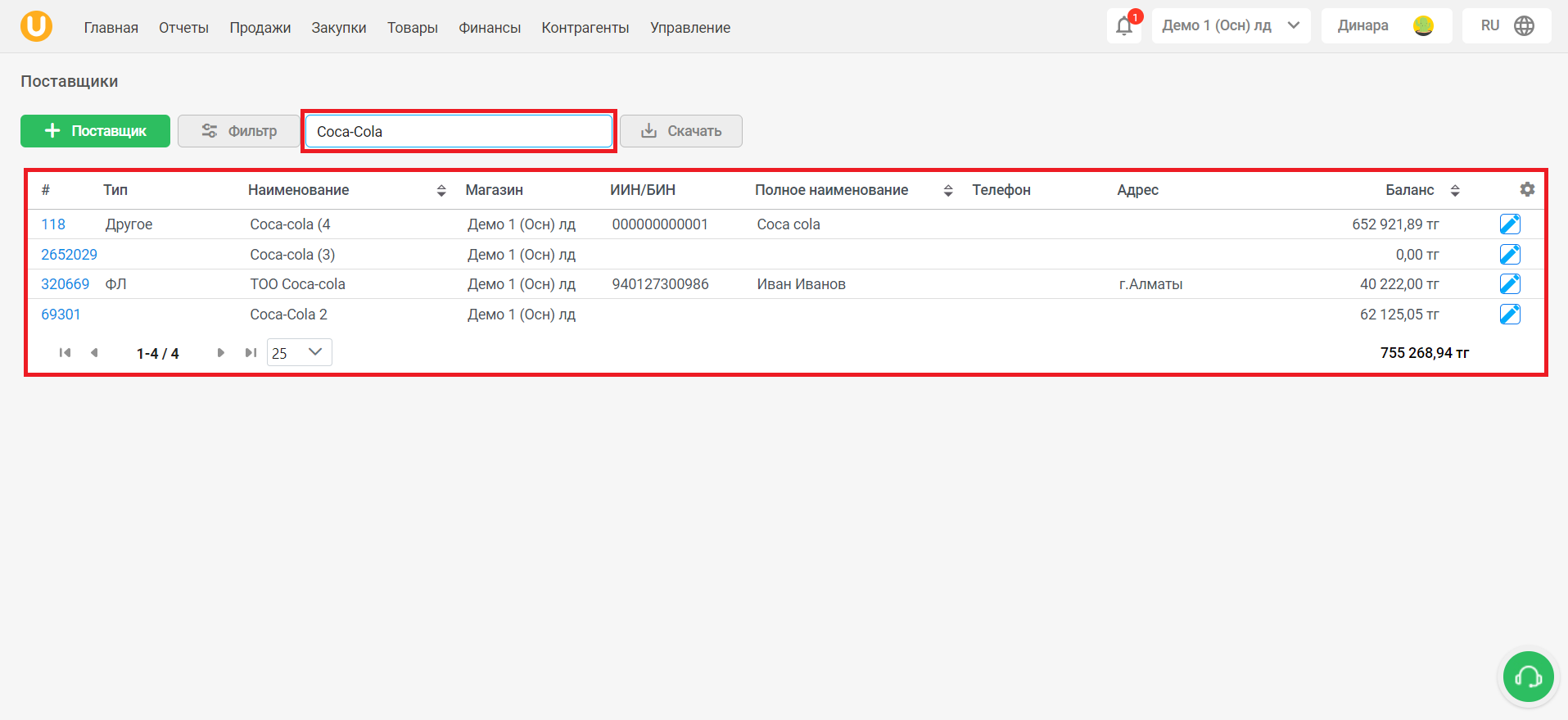Open the notifications bell

coord(1124,26)
